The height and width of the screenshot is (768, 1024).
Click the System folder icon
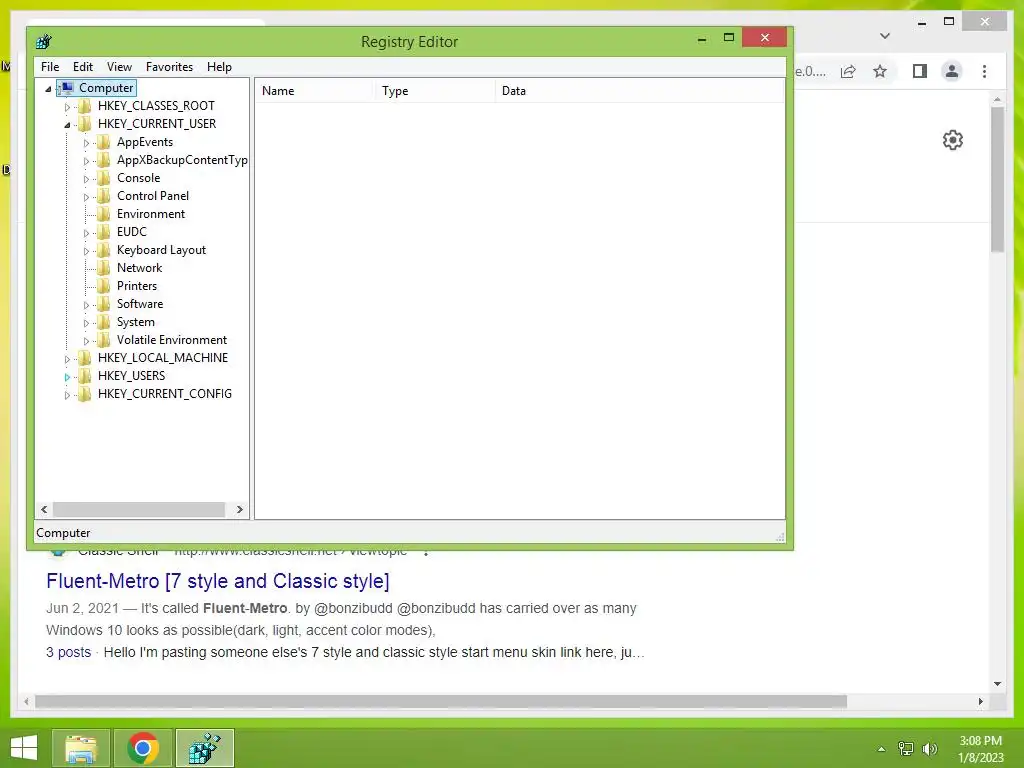tap(103, 322)
